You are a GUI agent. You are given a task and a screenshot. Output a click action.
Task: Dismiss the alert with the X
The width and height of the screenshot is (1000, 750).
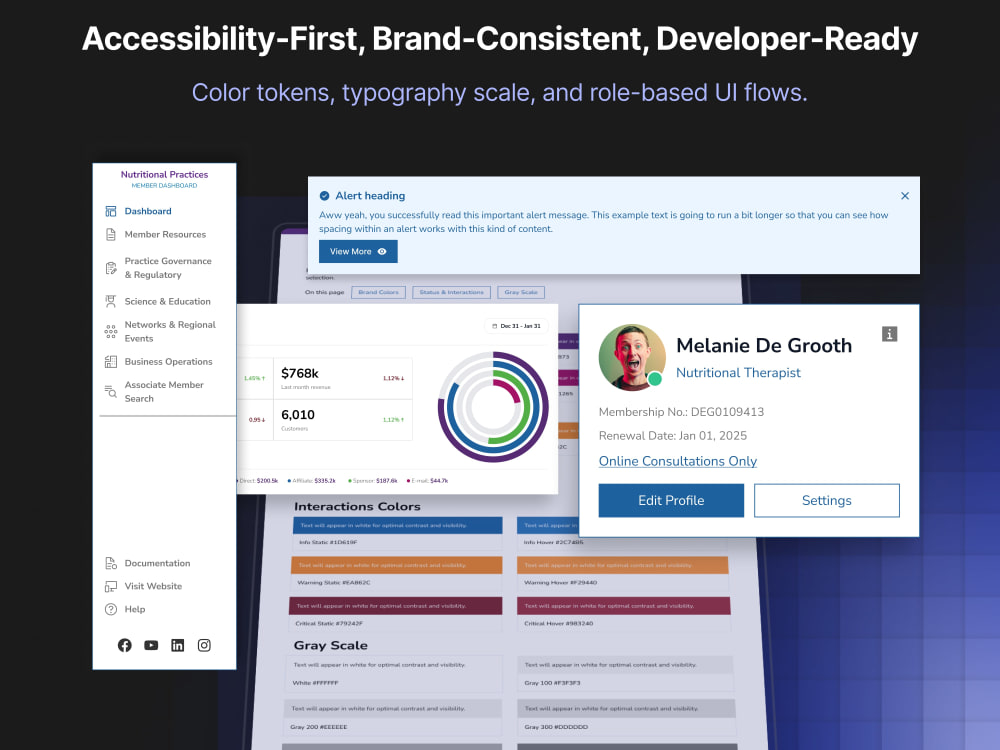point(905,196)
